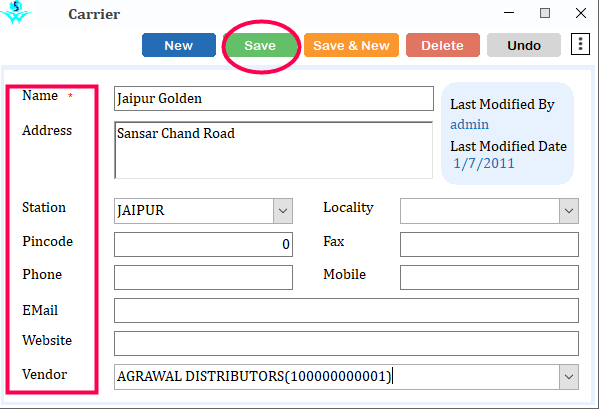Screen dimensions: 599x410
Task: Click the Save & New button
Action: point(351,45)
